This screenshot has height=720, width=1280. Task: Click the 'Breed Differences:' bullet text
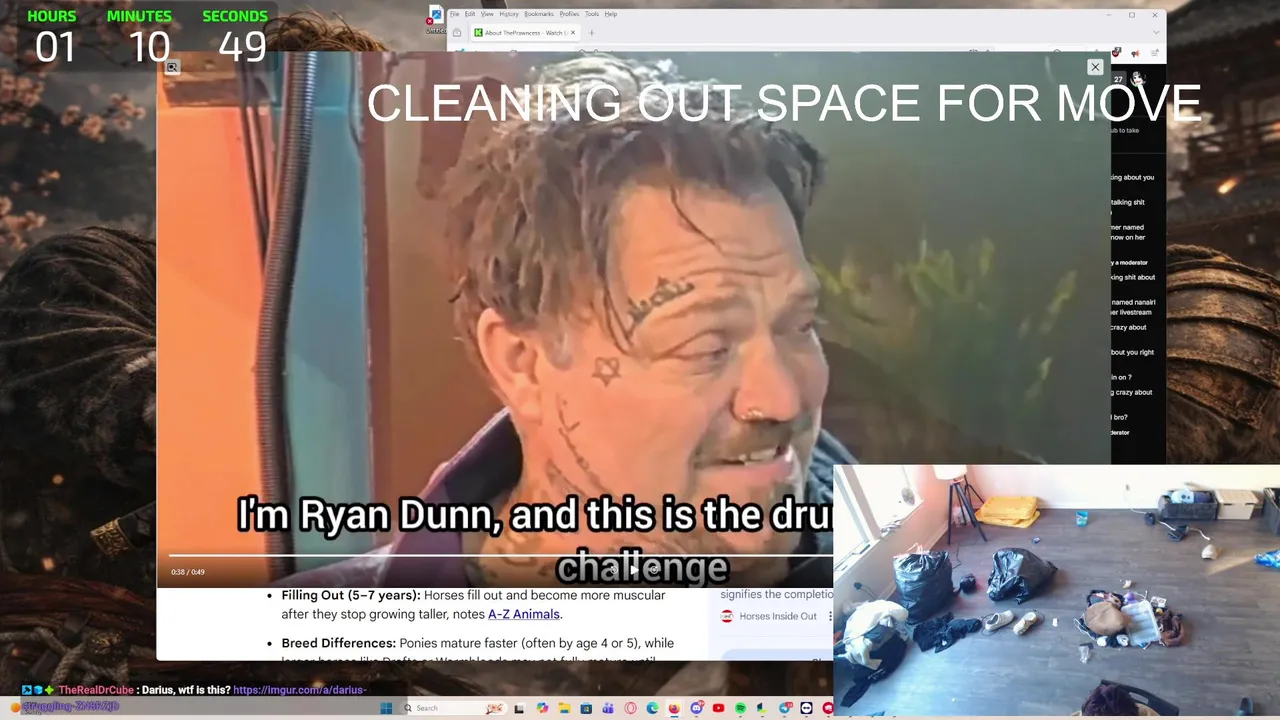(338, 643)
